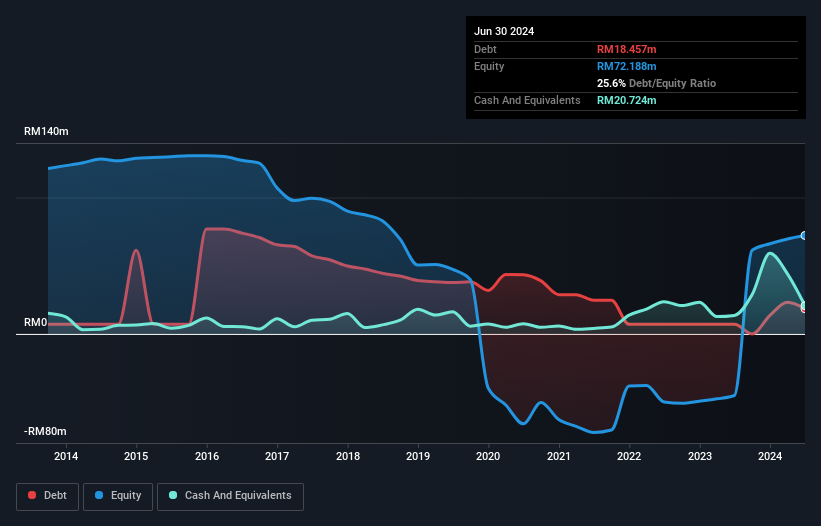Click the blue Equity legend dot
This screenshot has width=821, height=526.
pos(98,495)
